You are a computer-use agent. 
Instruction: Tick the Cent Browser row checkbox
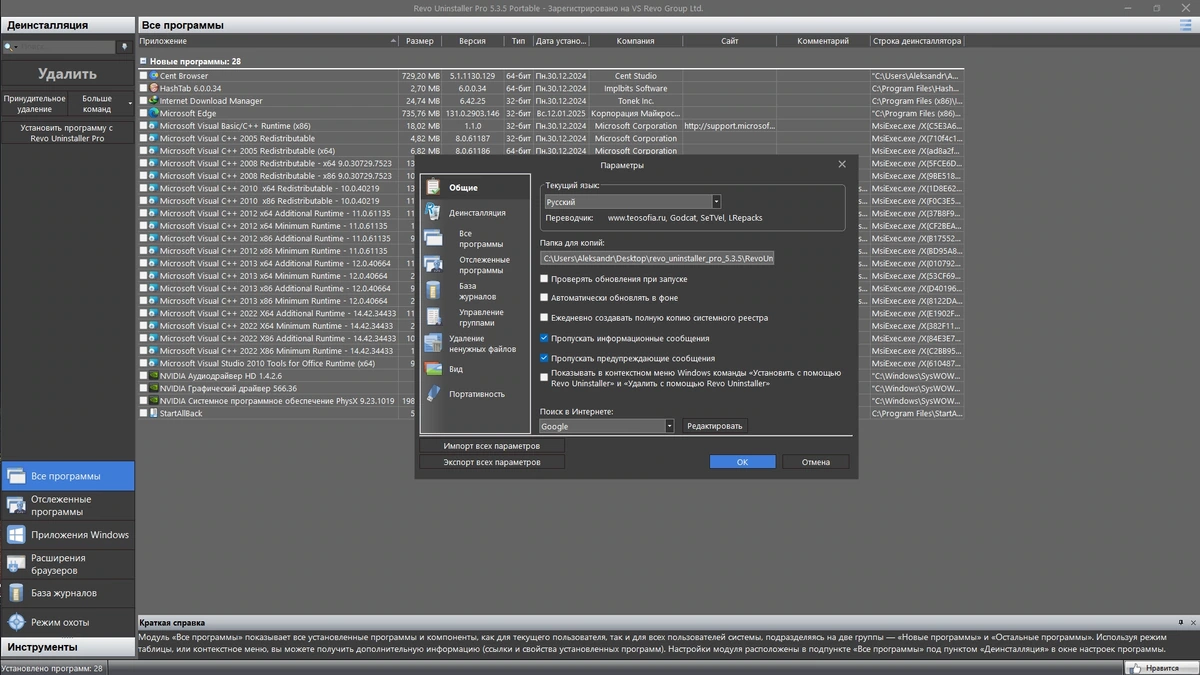coord(143,76)
